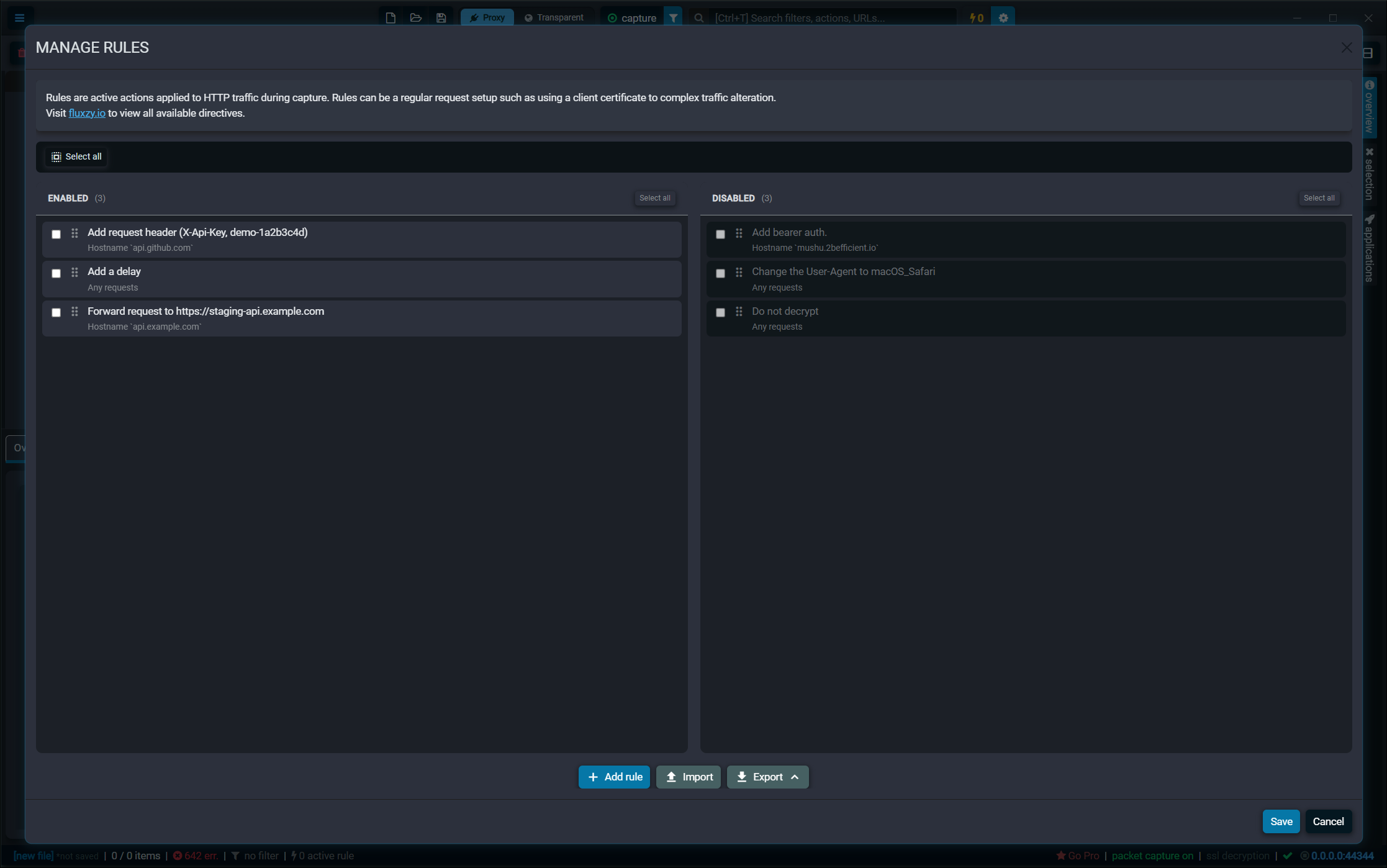Click the layout icon behind dialog's right edge
Image resolution: width=1387 pixels, height=868 pixels.
coord(1368,53)
